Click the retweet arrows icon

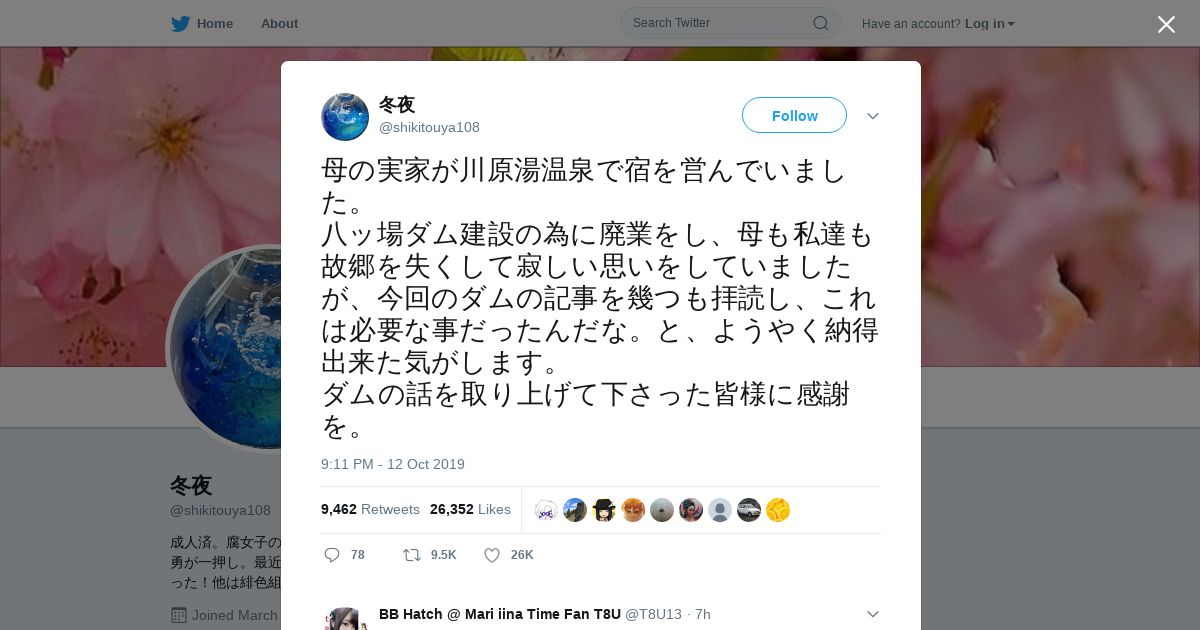(411, 555)
